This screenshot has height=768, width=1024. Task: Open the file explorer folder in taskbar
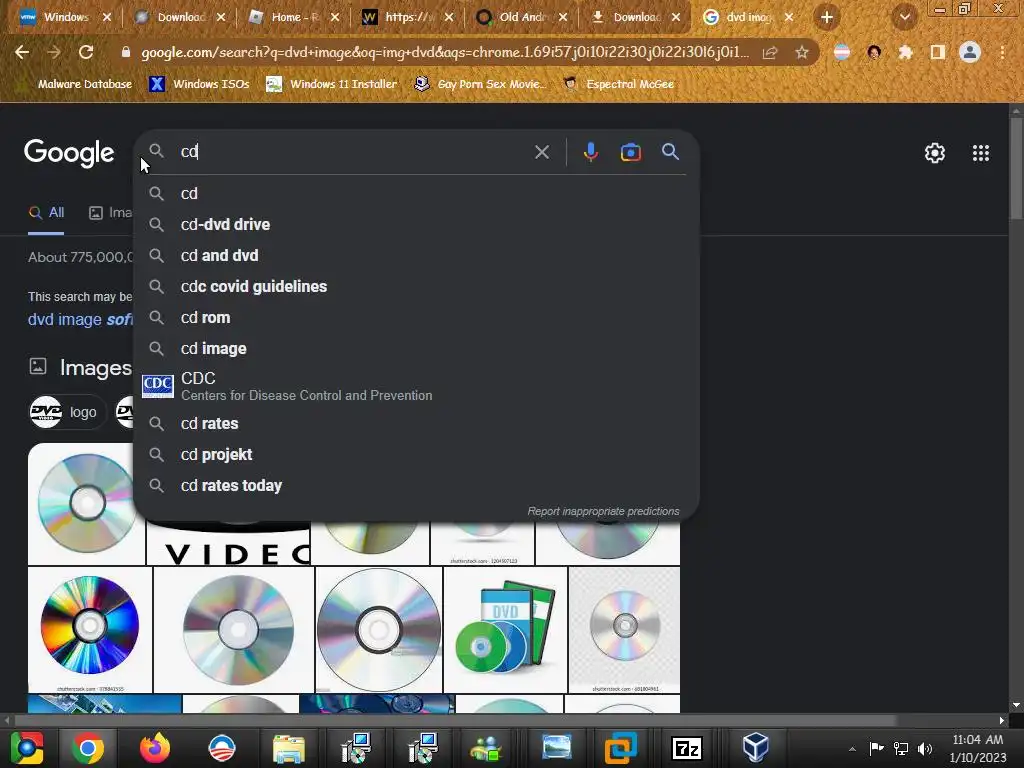289,748
